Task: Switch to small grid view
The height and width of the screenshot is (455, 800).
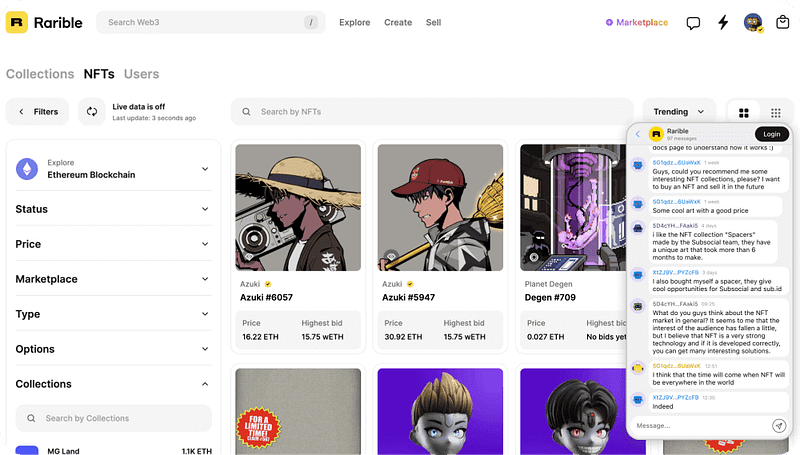Action: [x=776, y=113]
